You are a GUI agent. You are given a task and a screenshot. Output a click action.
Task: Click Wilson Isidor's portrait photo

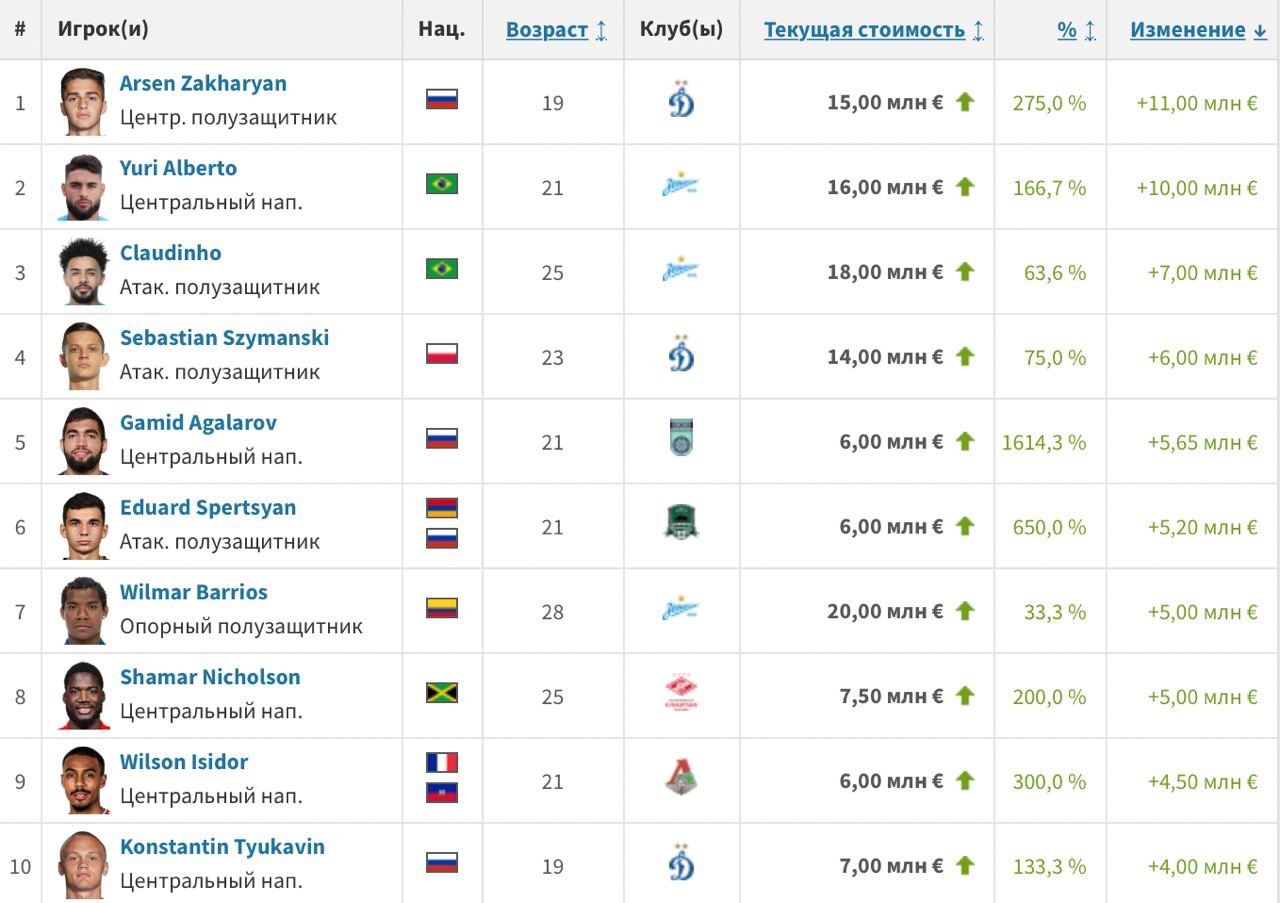83,781
